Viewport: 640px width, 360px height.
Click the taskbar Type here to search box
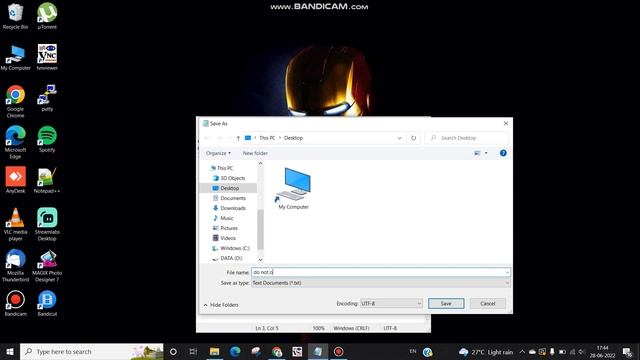pyautogui.click(x=92, y=351)
